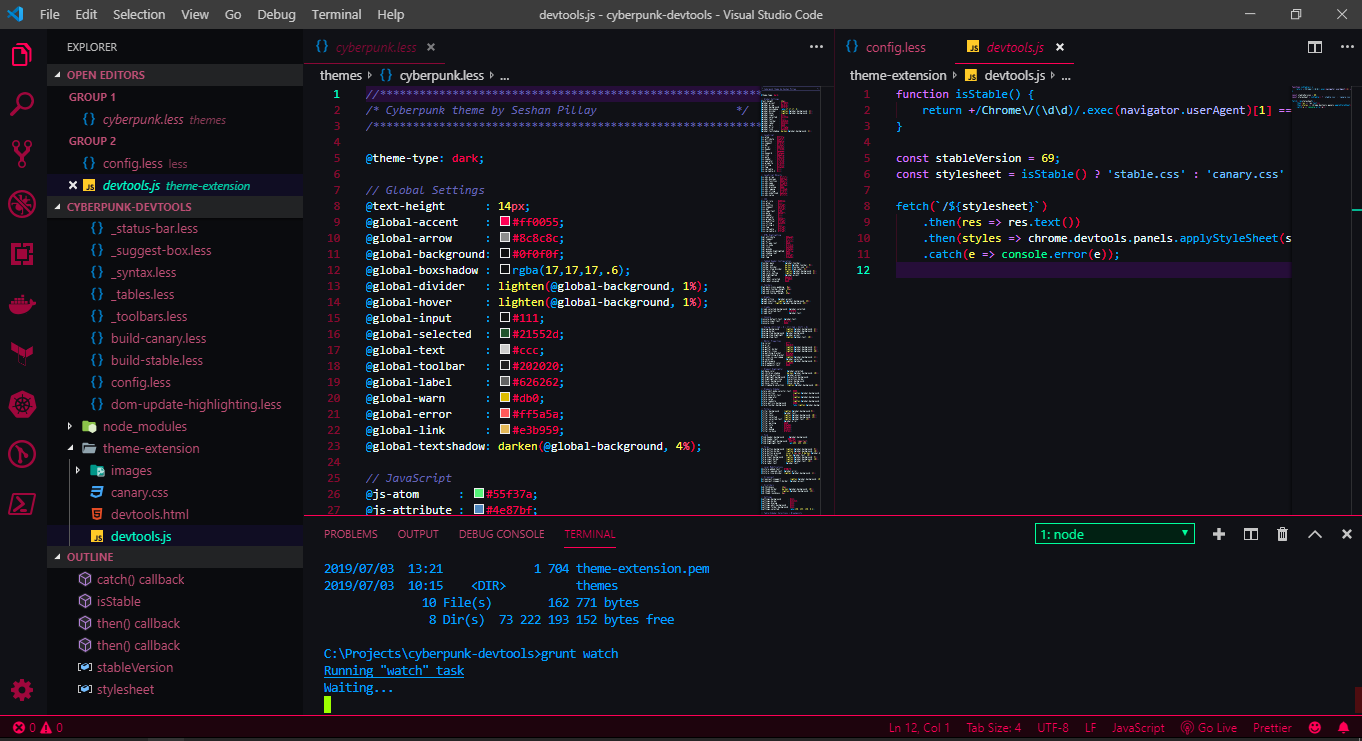Click the LF line ending indicator
The height and width of the screenshot is (741, 1362).
(1091, 728)
